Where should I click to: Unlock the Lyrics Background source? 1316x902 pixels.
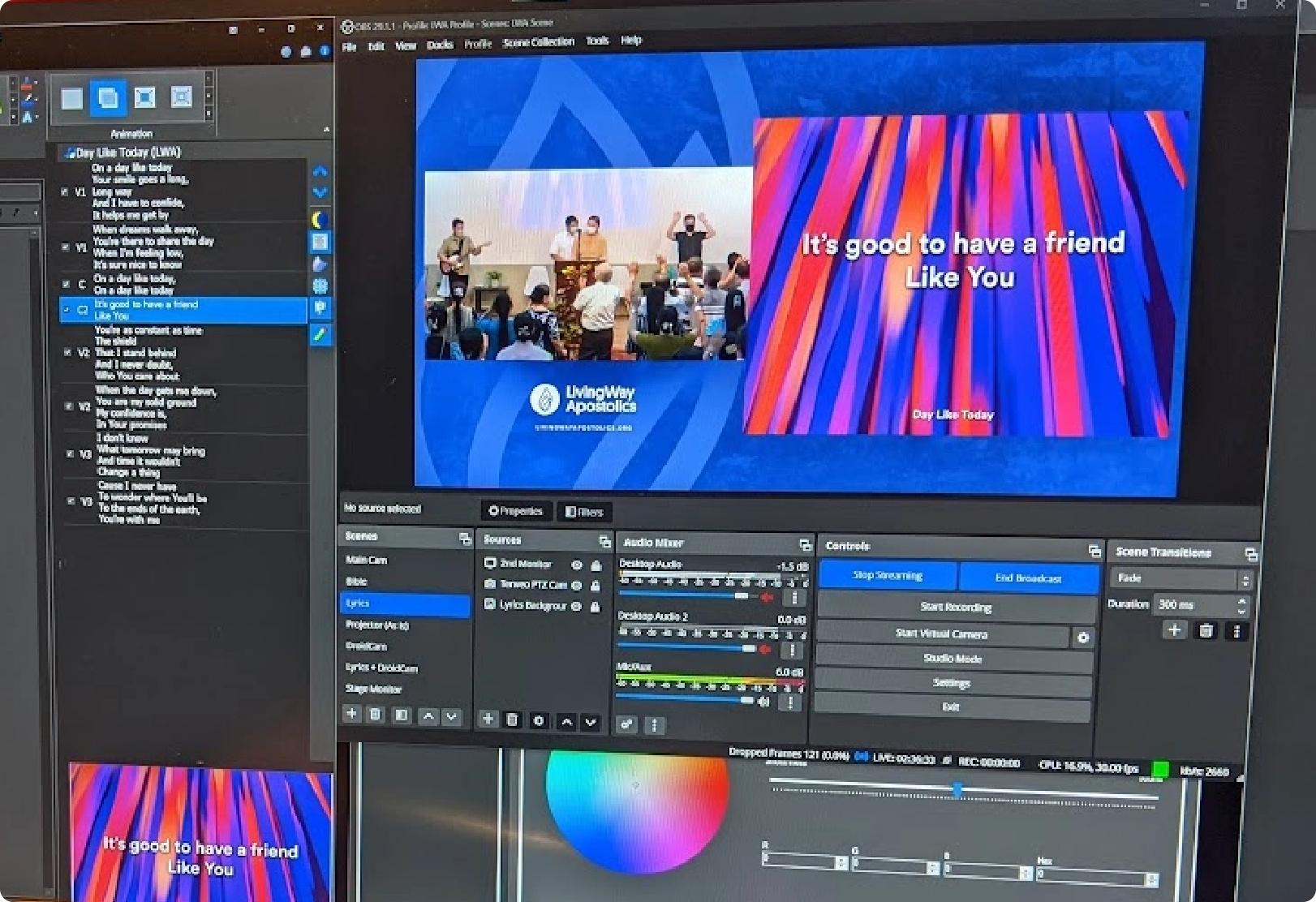coord(596,607)
